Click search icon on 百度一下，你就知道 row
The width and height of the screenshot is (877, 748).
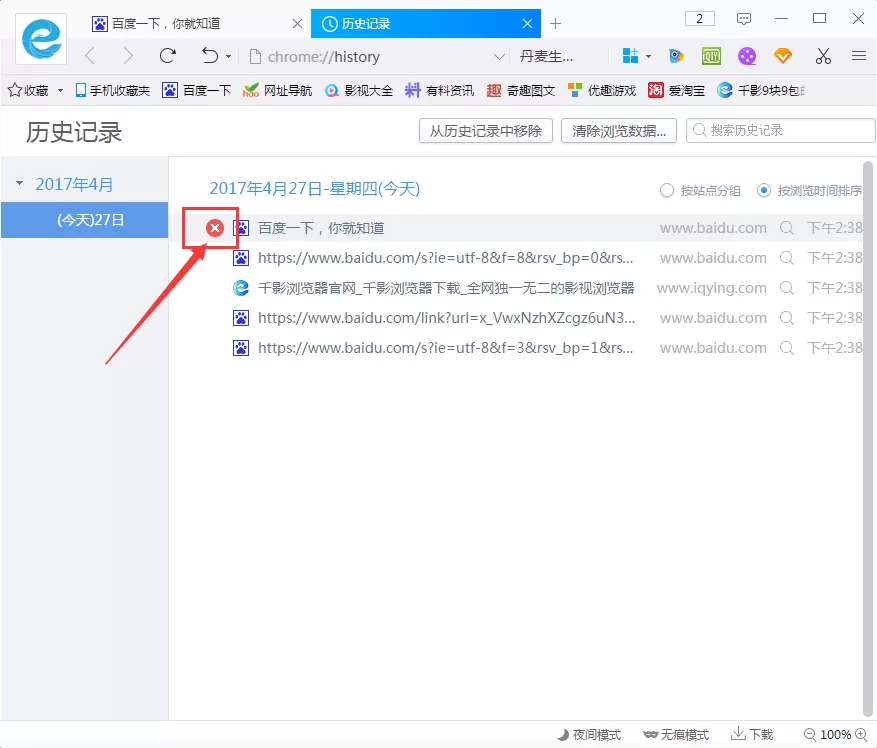[786, 228]
